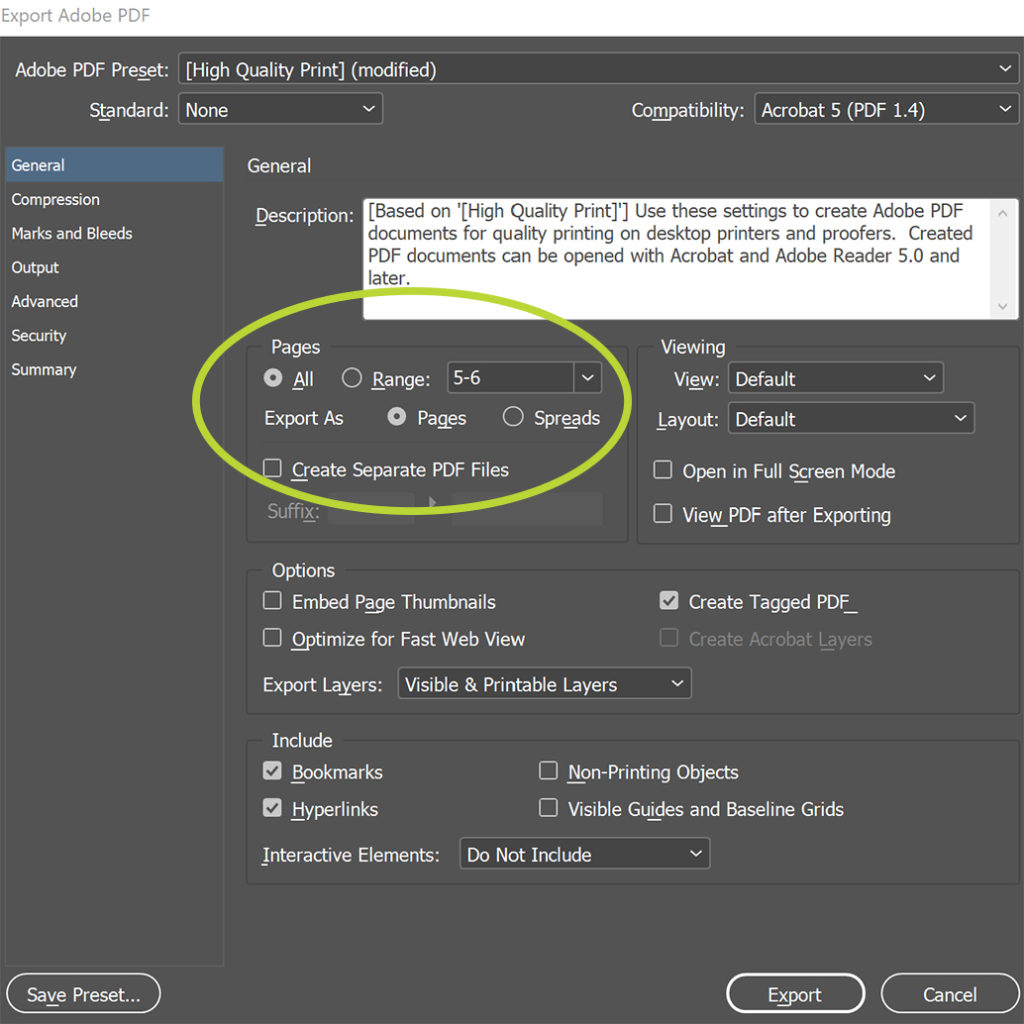Switch to the Security section
1024x1024 pixels.
pos(114,335)
